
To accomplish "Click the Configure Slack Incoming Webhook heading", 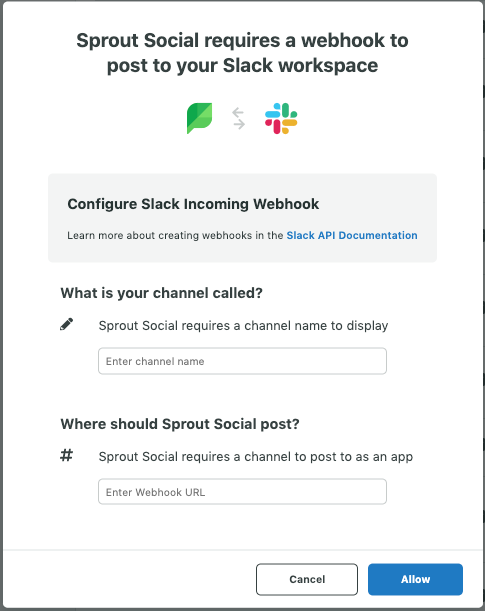I will coord(193,204).
